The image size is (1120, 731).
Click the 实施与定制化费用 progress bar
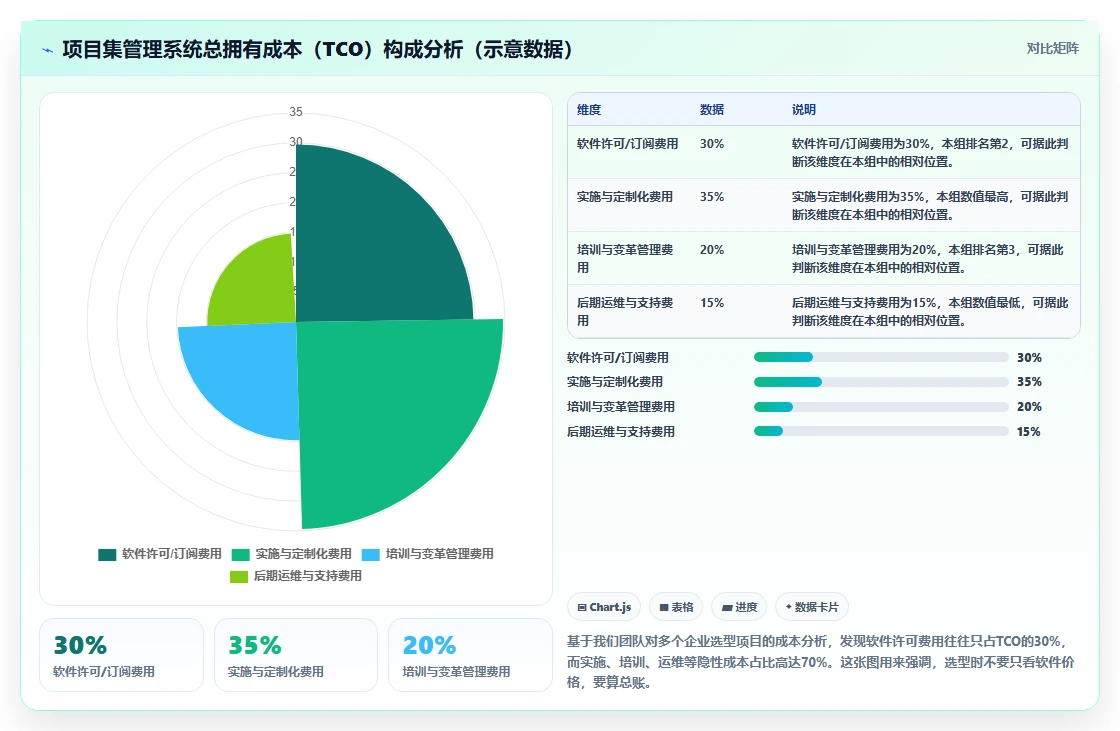click(x=881, y=382)
